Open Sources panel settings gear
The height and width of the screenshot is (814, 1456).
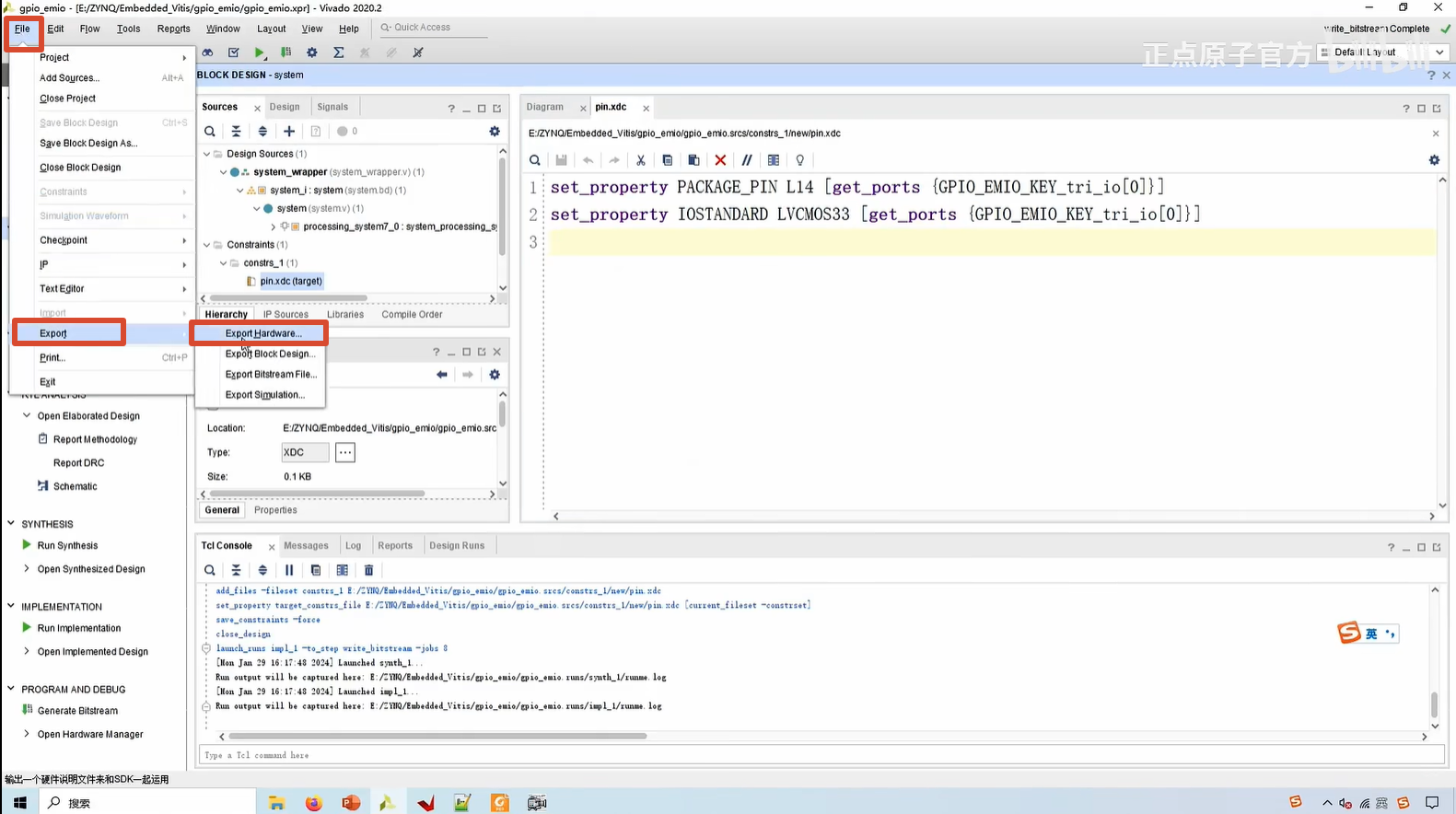(x=495, y=132)
